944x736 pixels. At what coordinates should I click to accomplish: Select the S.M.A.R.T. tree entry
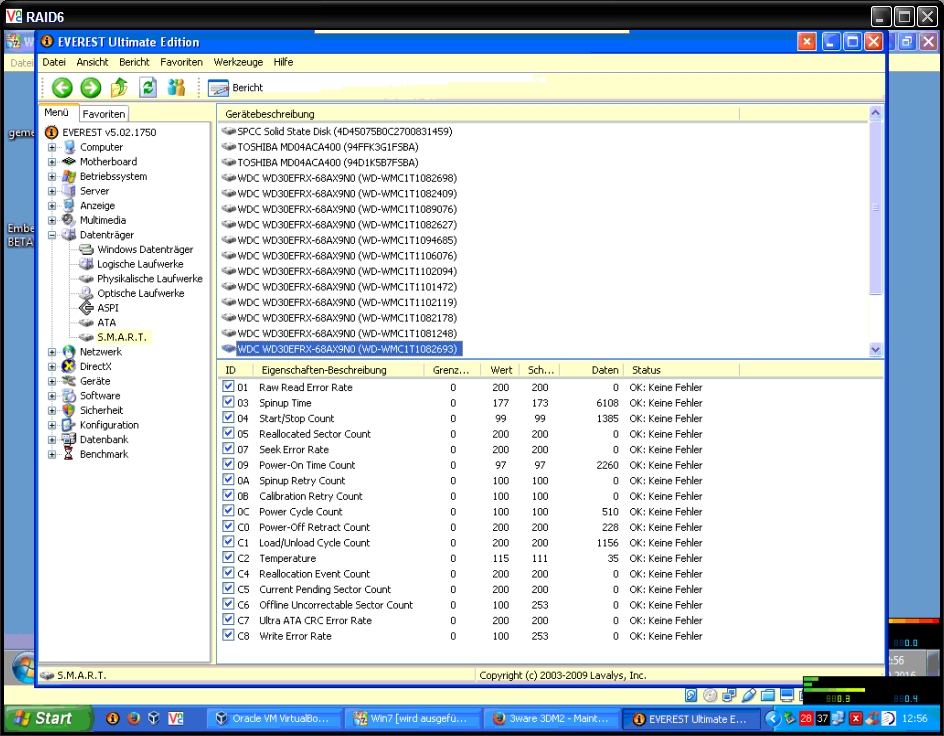click(122, 337)
